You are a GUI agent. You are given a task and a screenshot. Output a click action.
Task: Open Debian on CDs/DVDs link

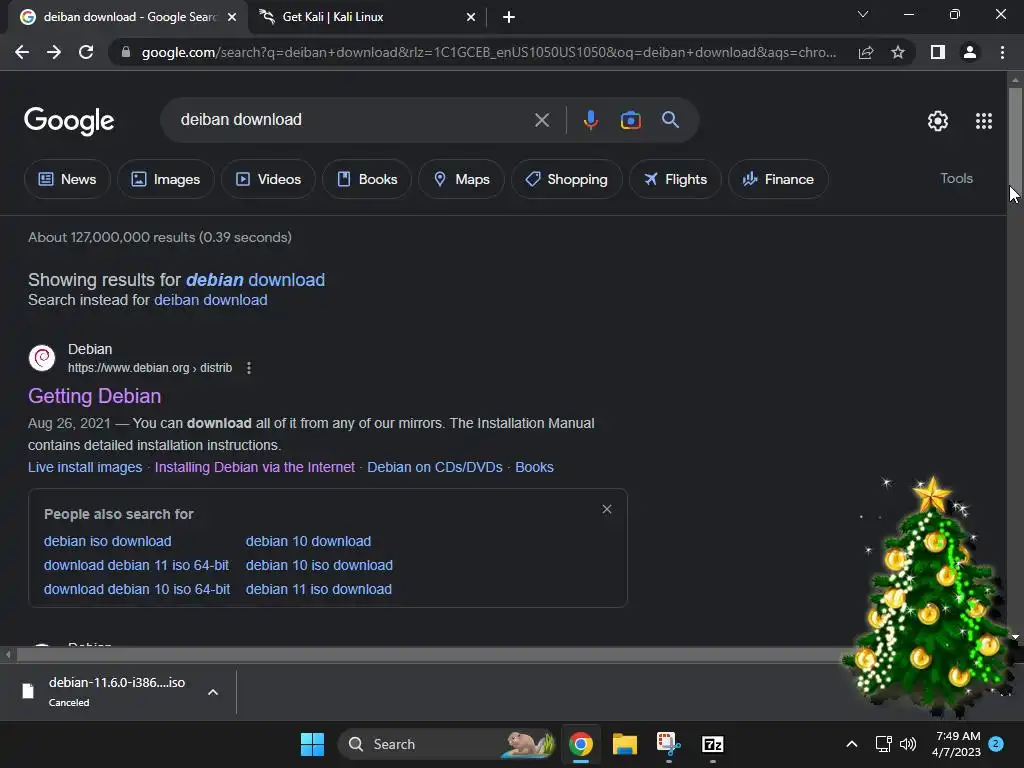[x=435, y=468]
